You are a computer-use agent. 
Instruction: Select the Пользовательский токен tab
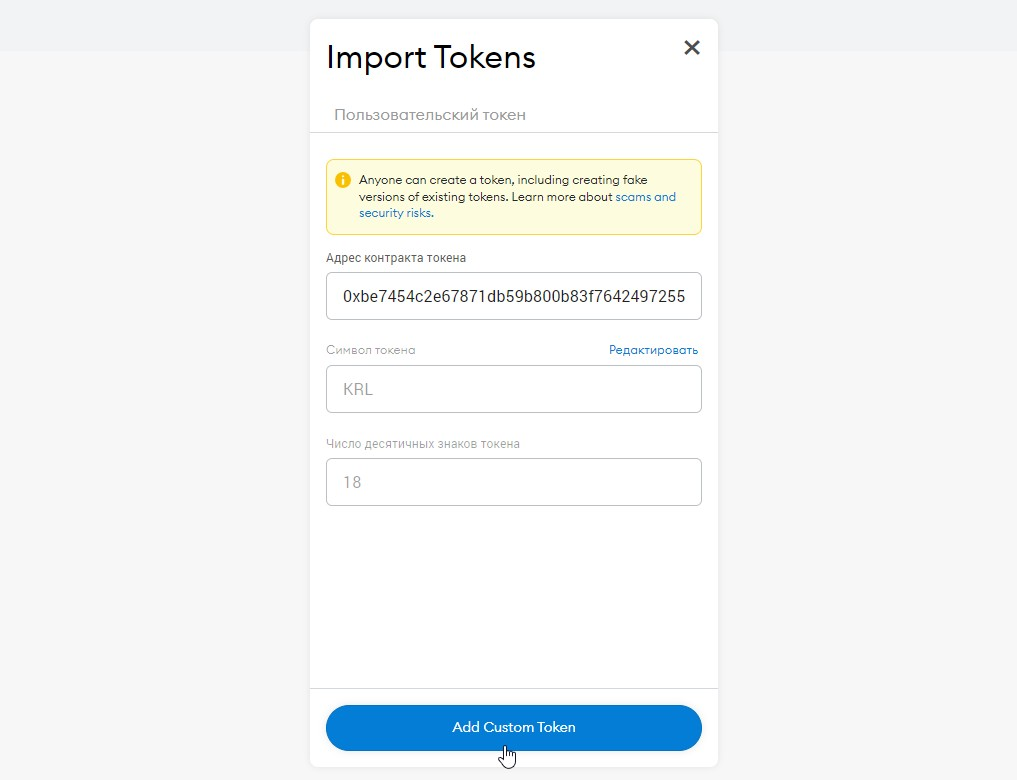[430, 115]
